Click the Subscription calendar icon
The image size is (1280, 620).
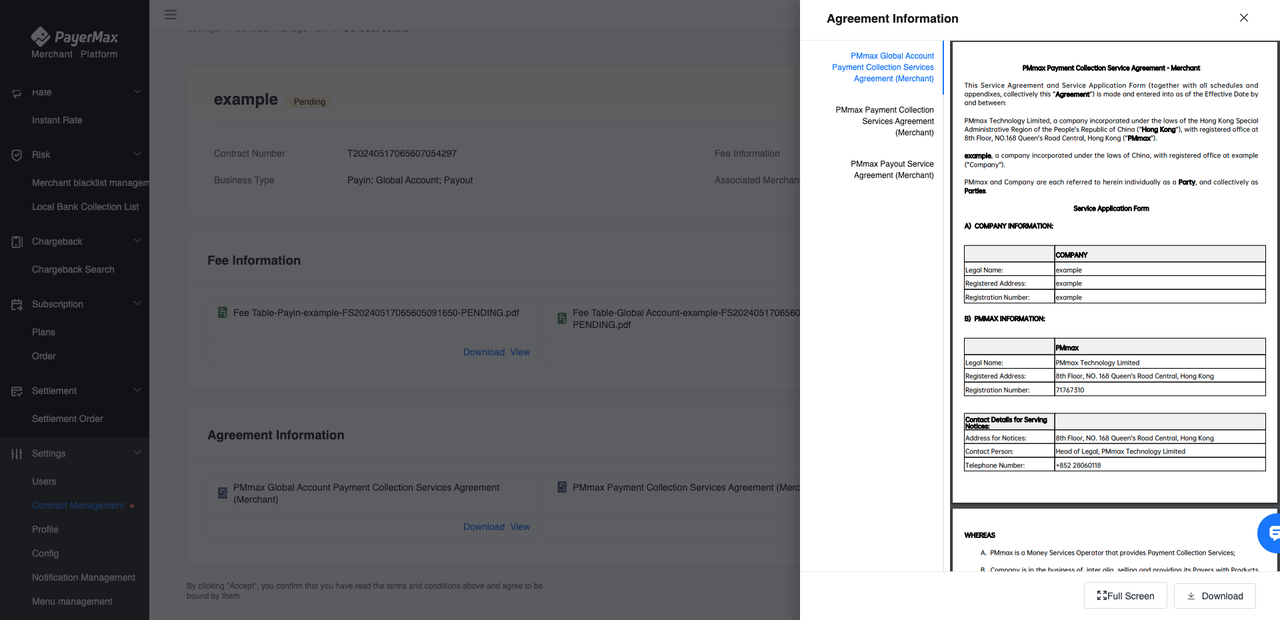coord(17,305)
